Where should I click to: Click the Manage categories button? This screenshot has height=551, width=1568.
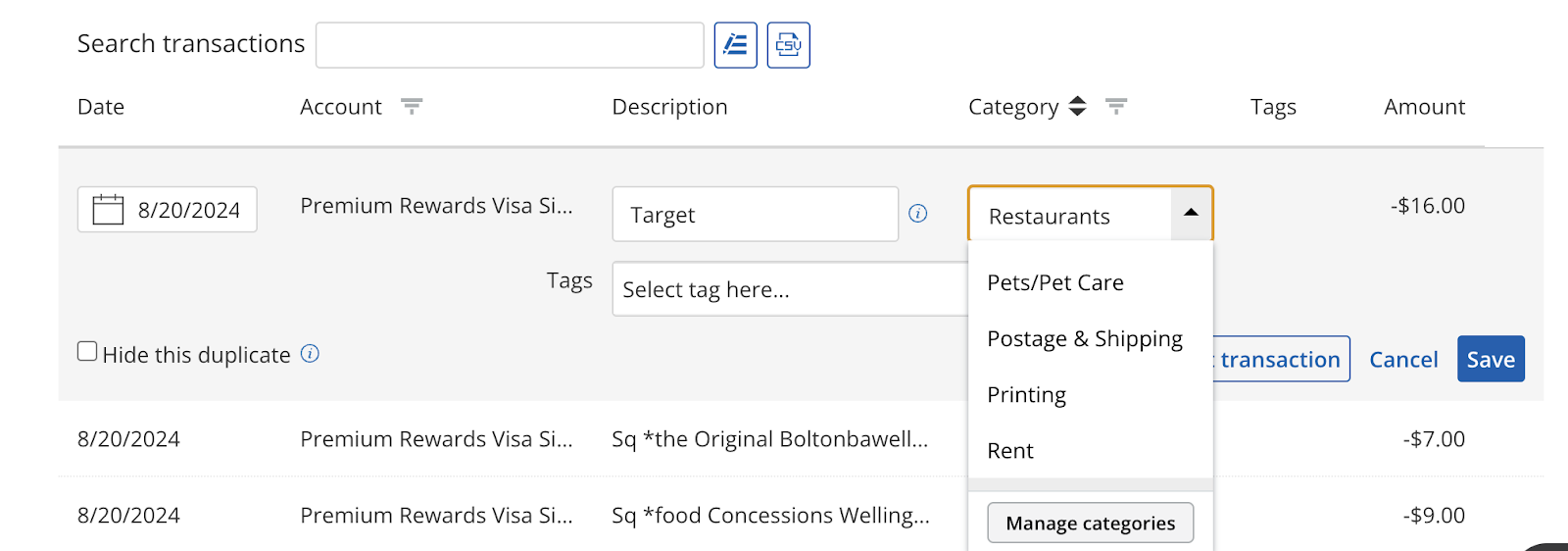tap(1090, 523)
